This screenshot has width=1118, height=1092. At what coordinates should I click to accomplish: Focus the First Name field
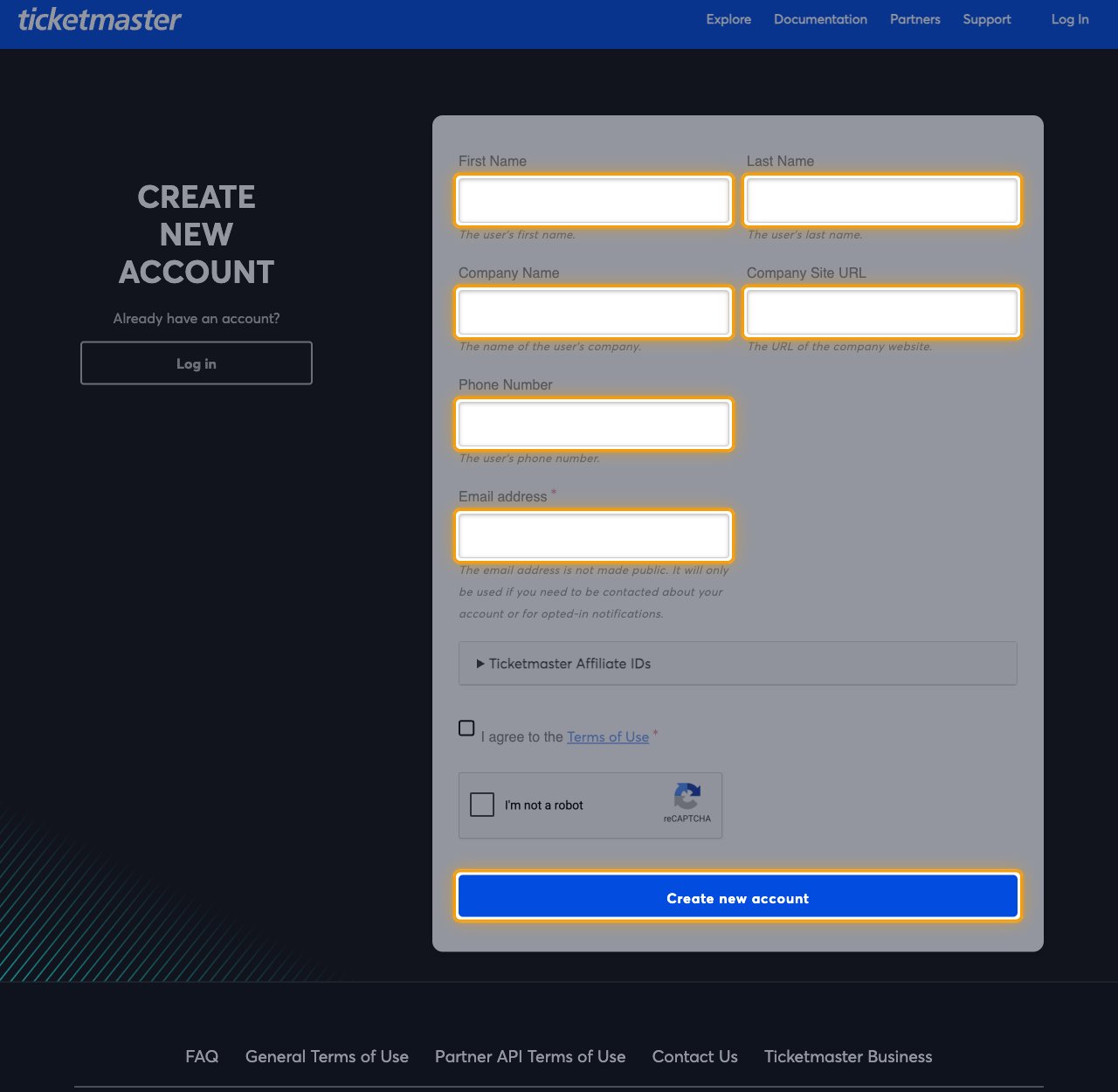(x=594, y=200)
